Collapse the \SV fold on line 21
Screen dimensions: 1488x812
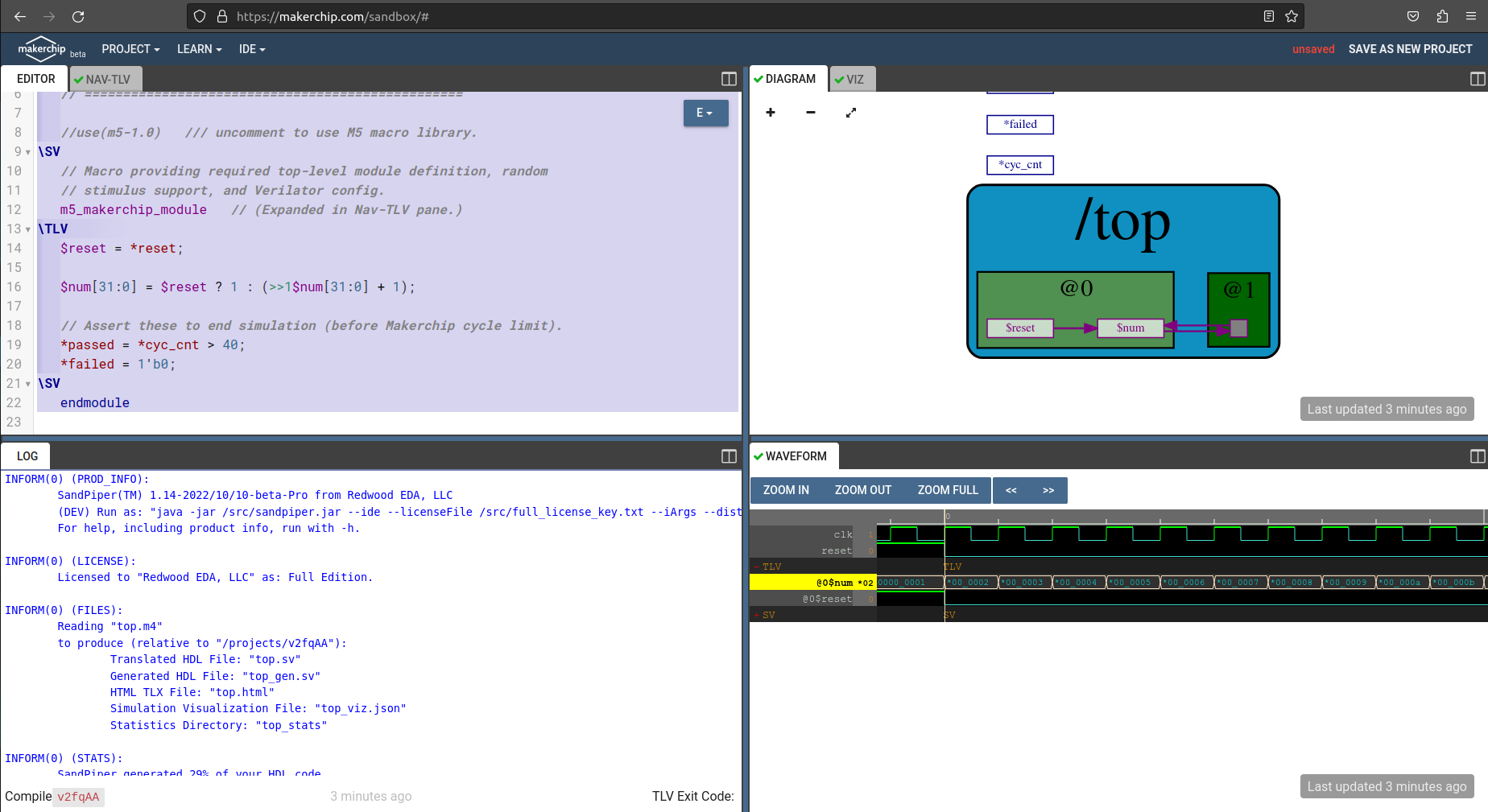28,384
